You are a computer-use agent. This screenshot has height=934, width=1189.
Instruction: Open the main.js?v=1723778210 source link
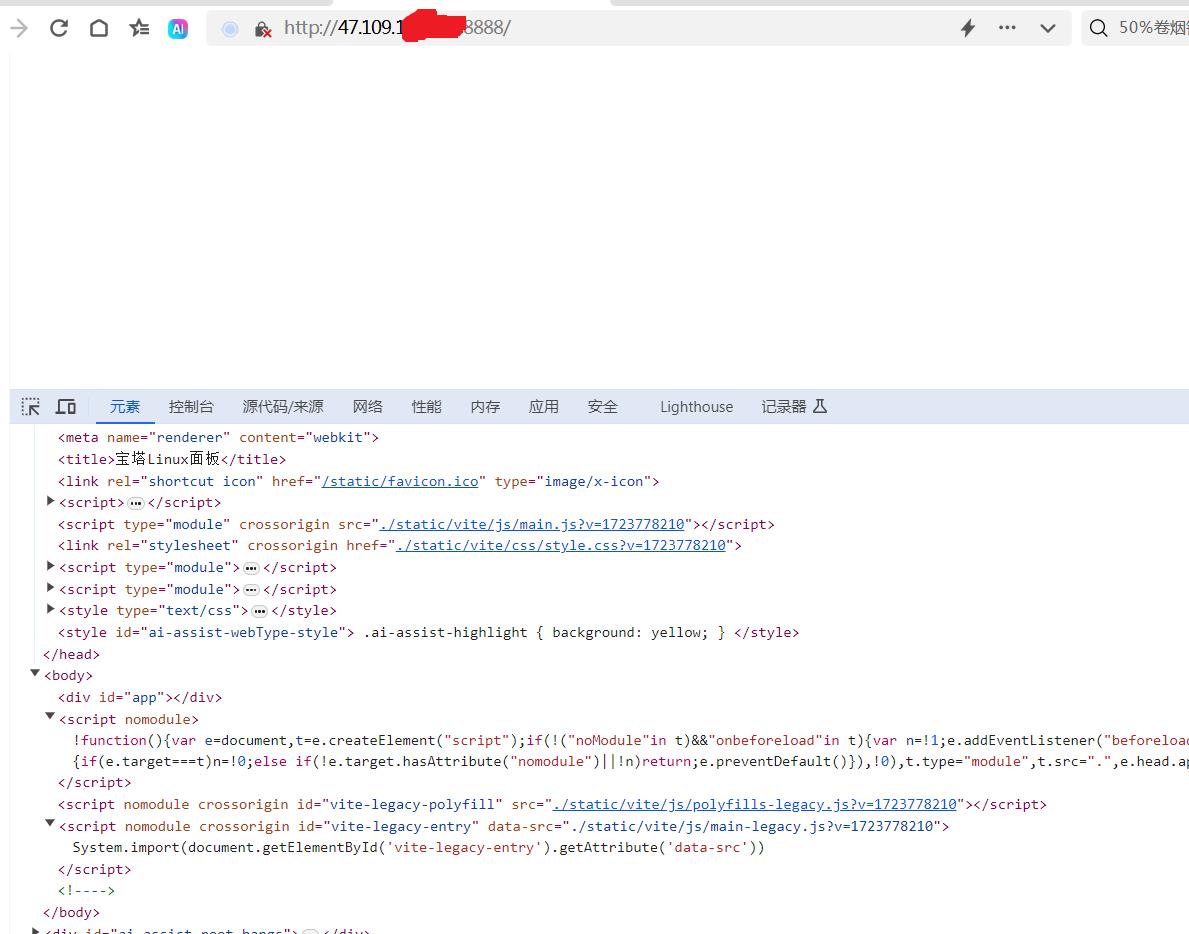pos(532,525)
